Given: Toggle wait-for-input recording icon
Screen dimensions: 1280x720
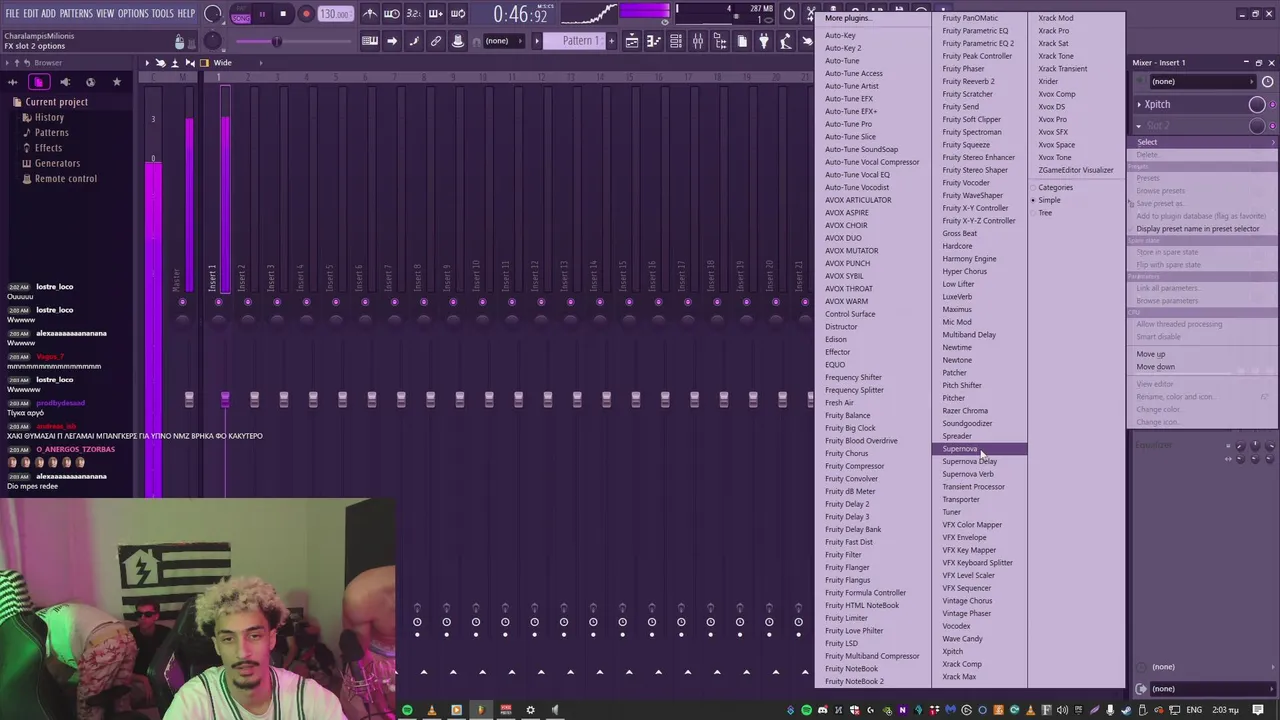Looking at the screenshot, I should pyautogui.click(x=392, y=14).
